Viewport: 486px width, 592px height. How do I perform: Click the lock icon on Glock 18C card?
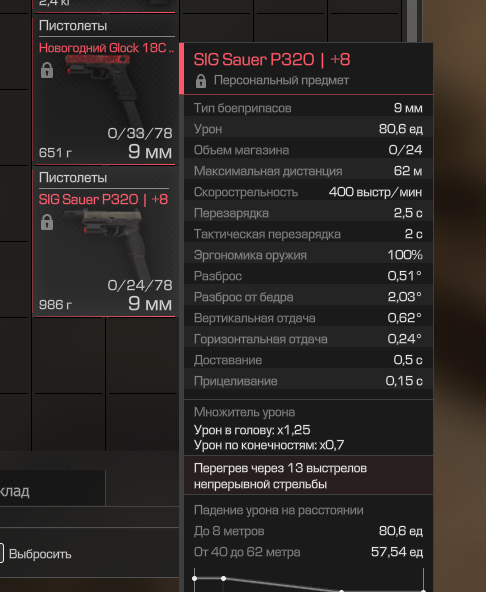[x=47, y=71]
